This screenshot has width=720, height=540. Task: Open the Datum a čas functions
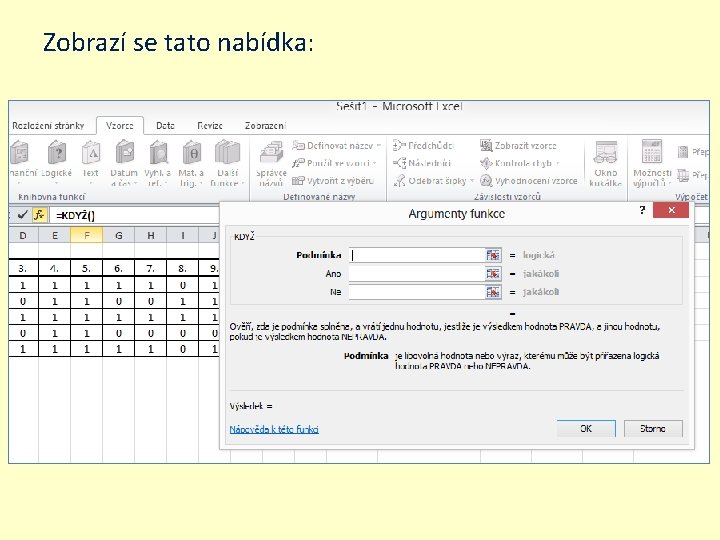(x=124, y=163)
